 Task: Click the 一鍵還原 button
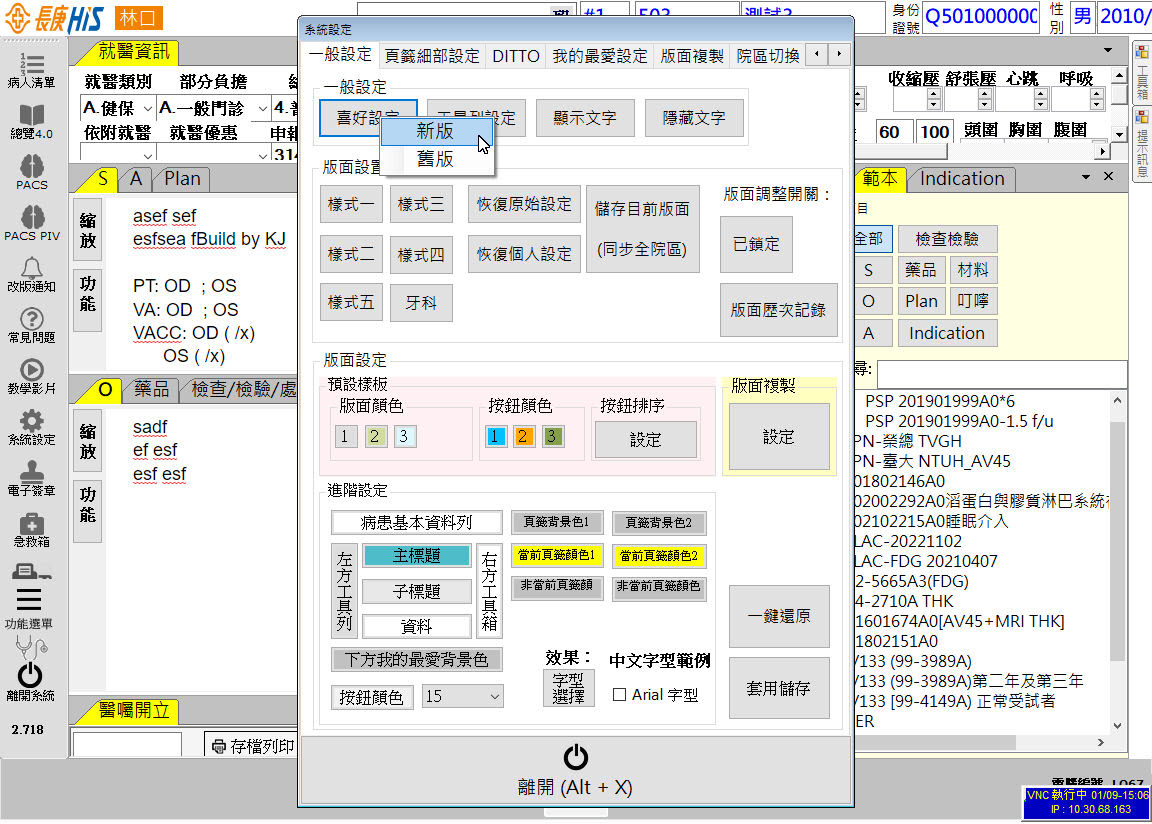tap(779, 617)
